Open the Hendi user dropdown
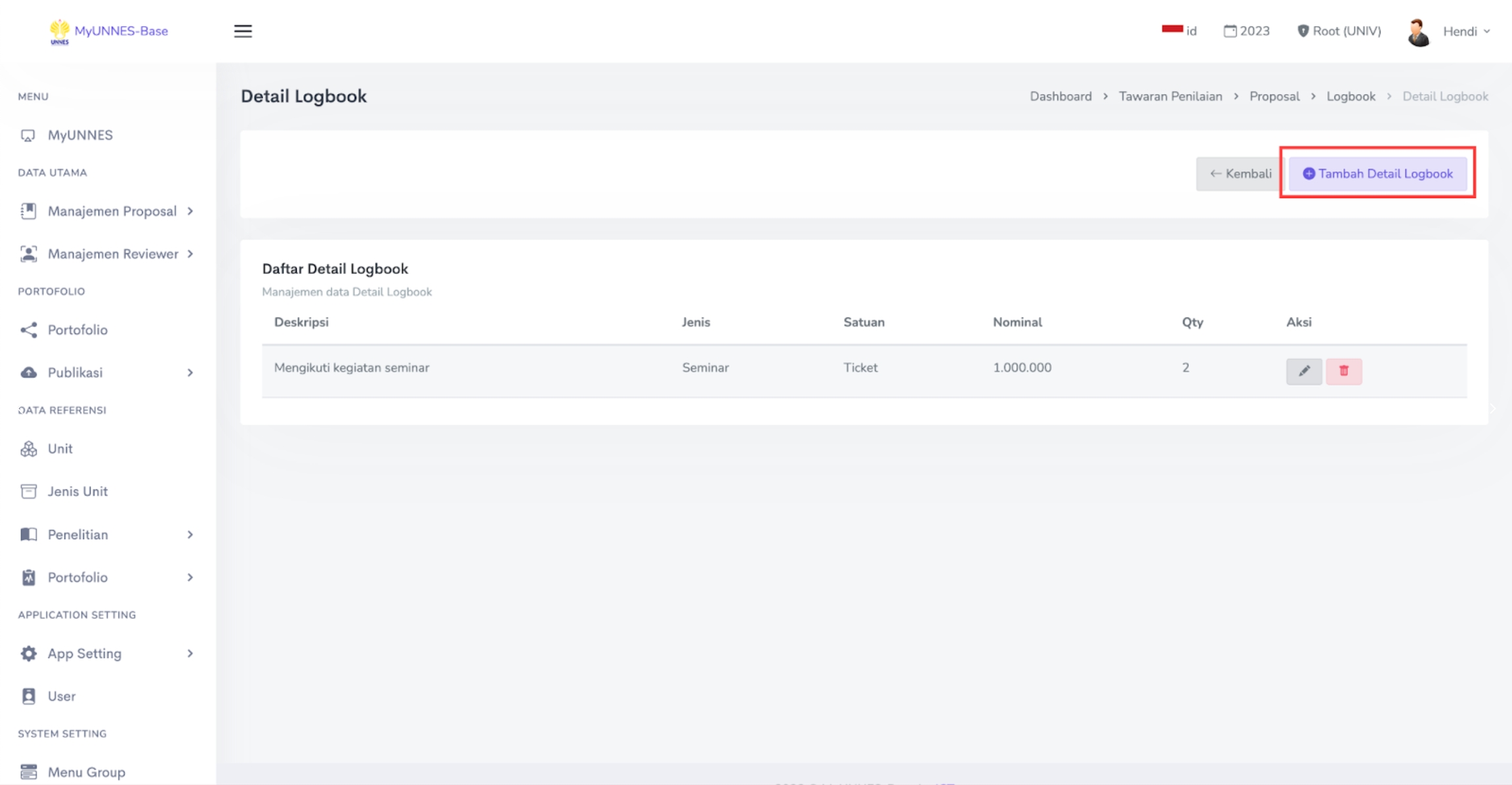The image size is (1512, 785). (x=1466, y=31)
